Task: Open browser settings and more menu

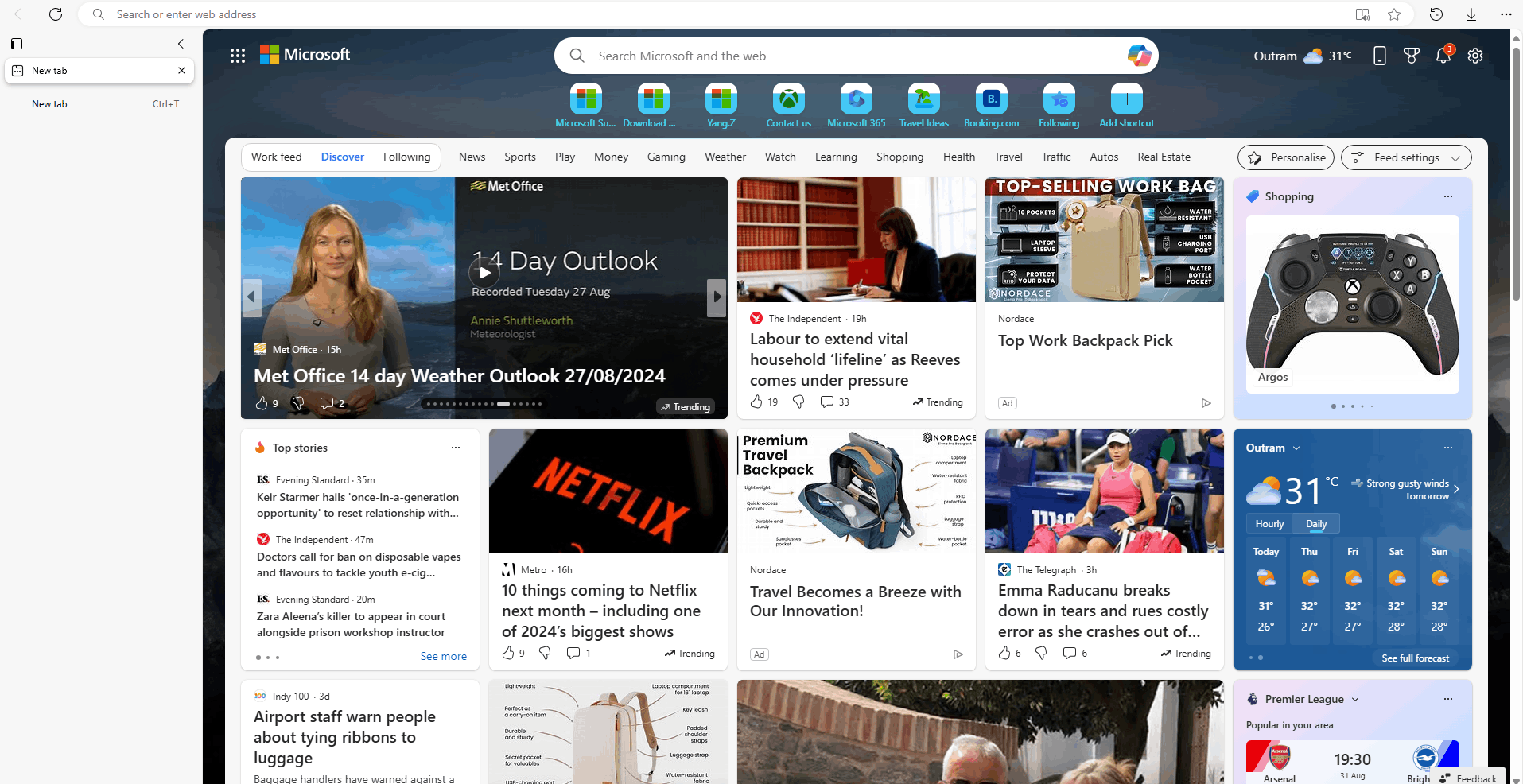Action: click(x=1506, y=14)
